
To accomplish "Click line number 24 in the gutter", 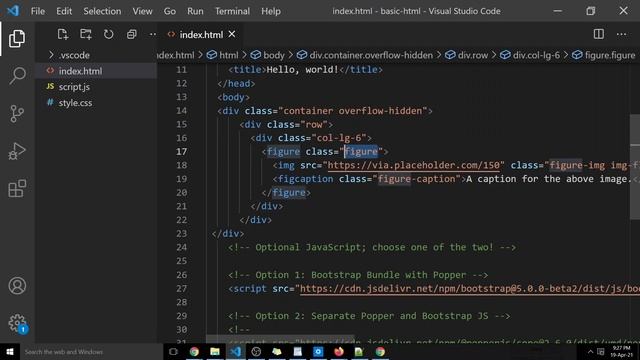I will pyautogui.click(x=182, y=247).
